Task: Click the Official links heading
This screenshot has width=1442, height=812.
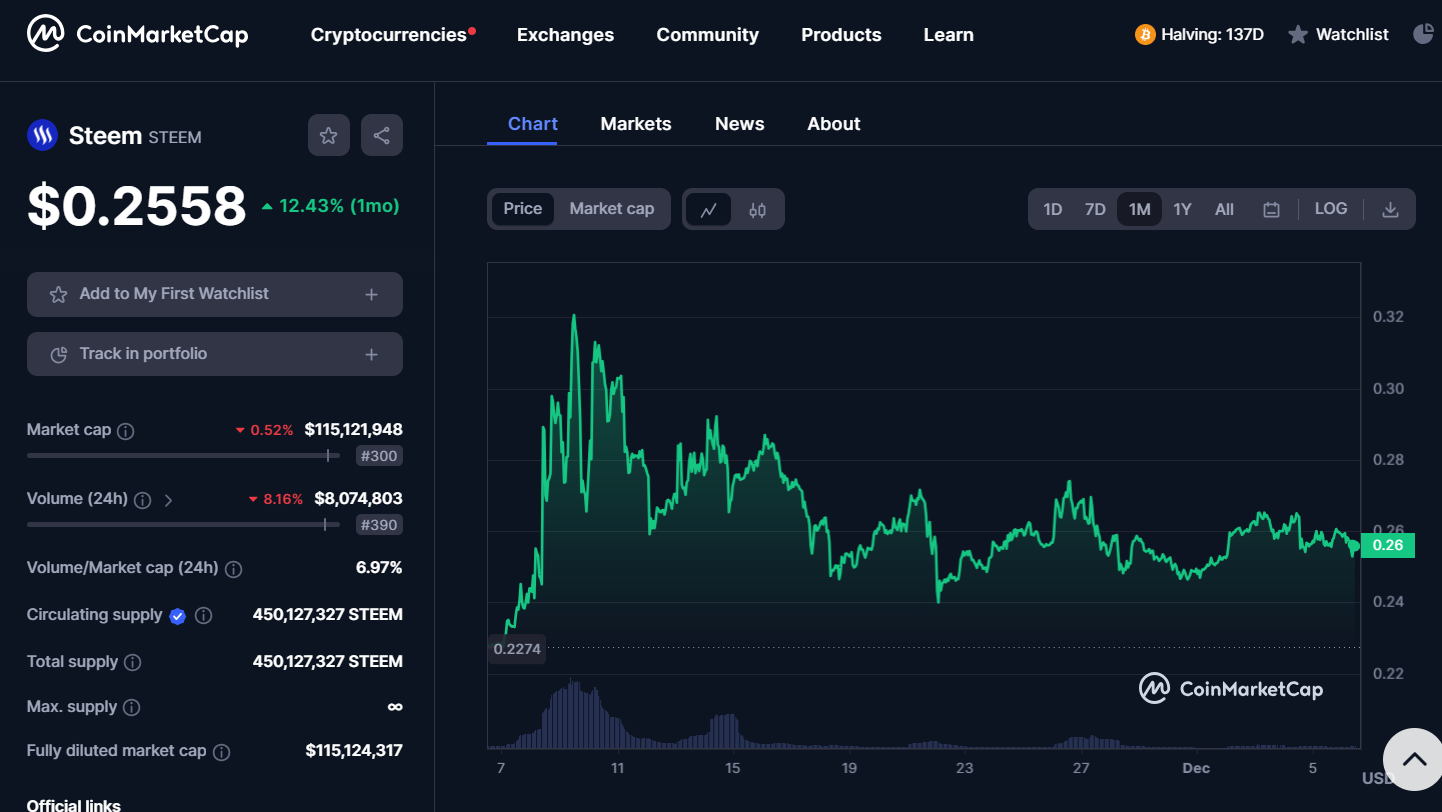Action: pos(74,805)
